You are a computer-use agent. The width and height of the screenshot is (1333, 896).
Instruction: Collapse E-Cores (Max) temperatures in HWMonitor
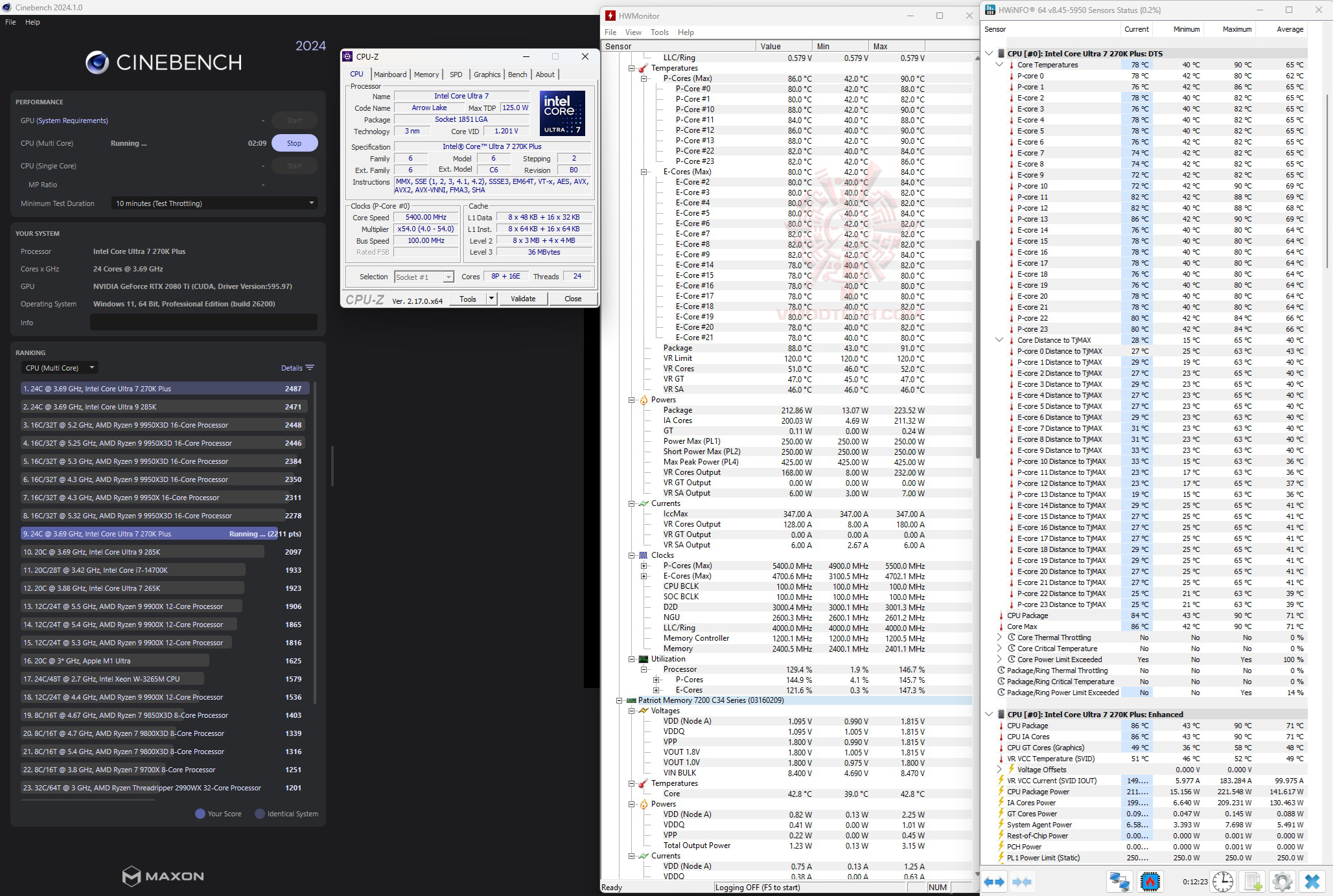644,172
